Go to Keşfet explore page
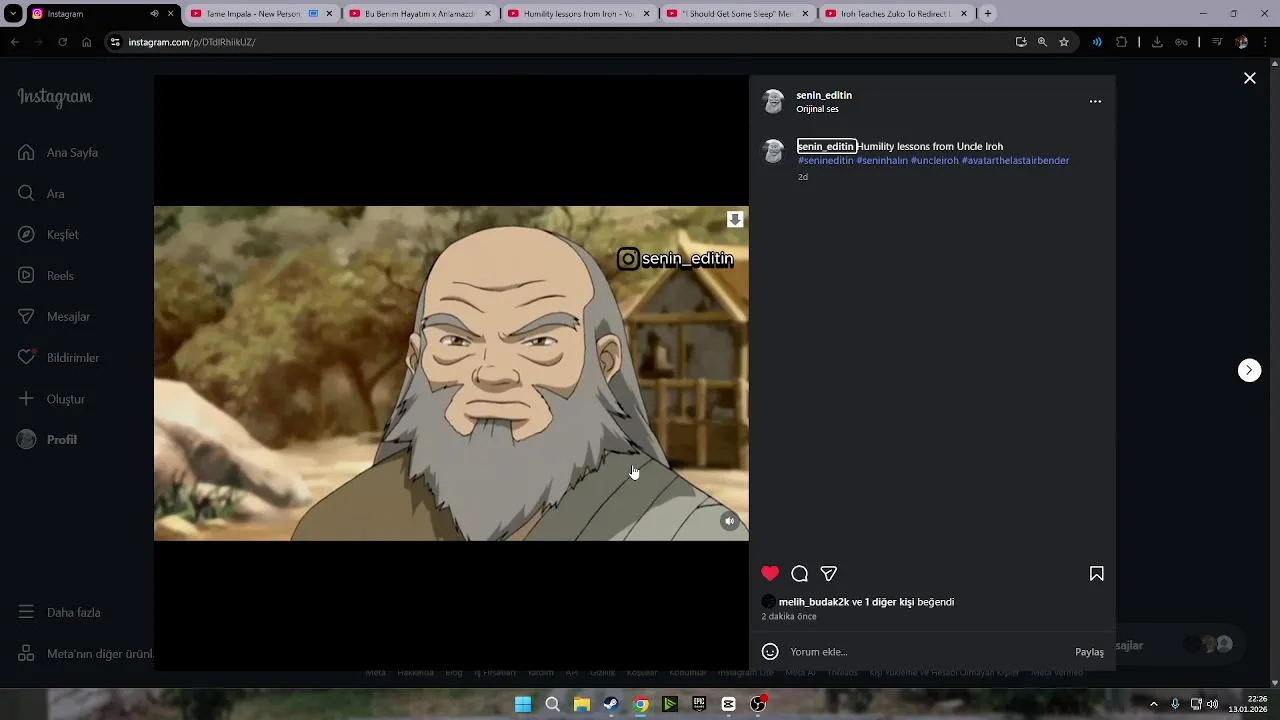 pyautogui.click(x=48, y=235)
